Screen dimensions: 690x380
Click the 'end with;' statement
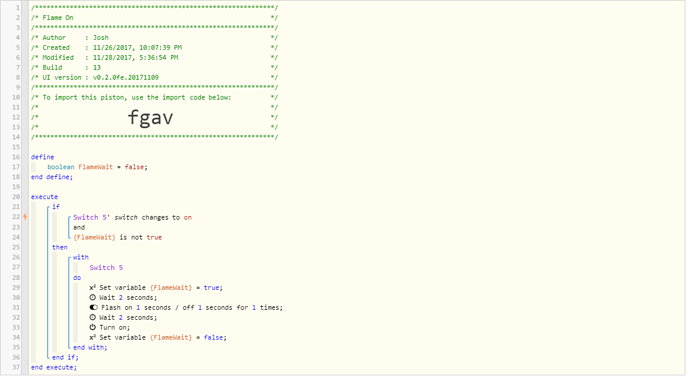[x=90, y=347]
